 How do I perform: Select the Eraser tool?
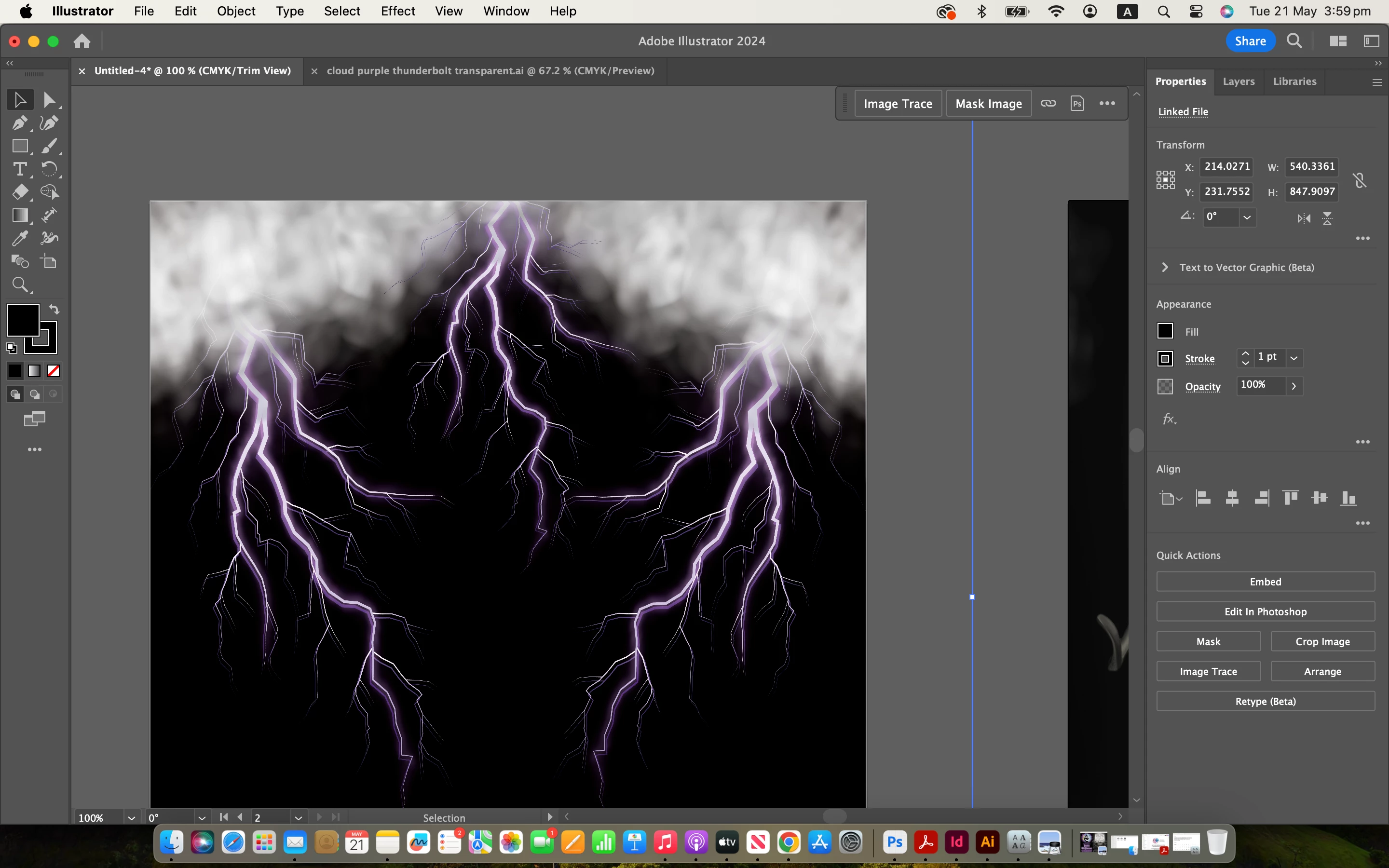19,192
